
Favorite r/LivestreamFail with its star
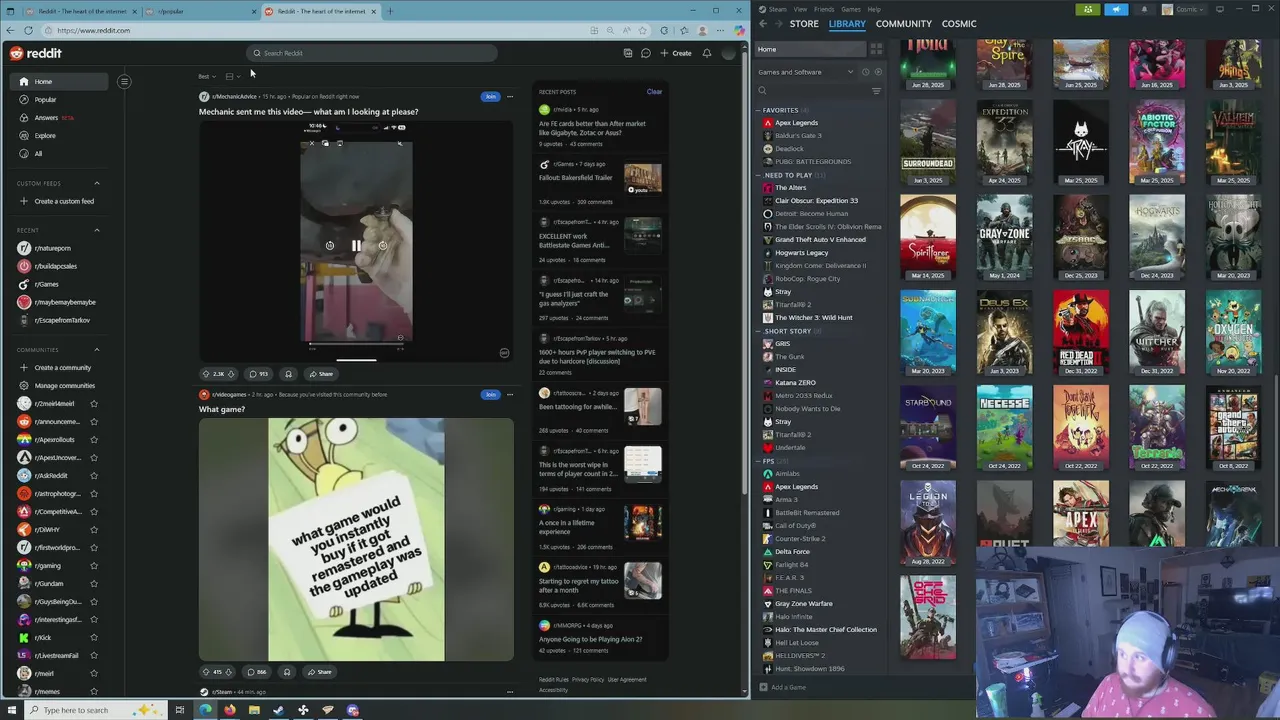94,656
